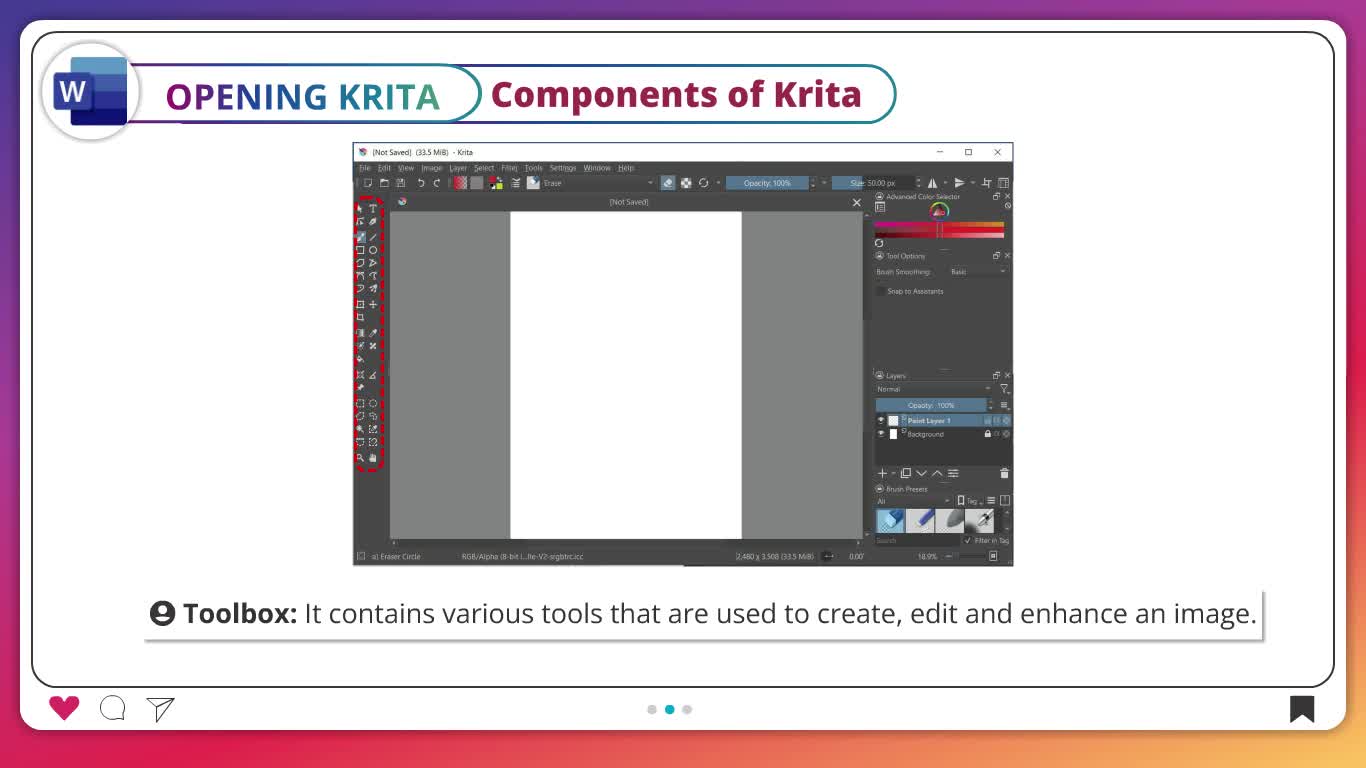Open the All brush tag dropdown
1366x768 pixels.
(914, 501)
